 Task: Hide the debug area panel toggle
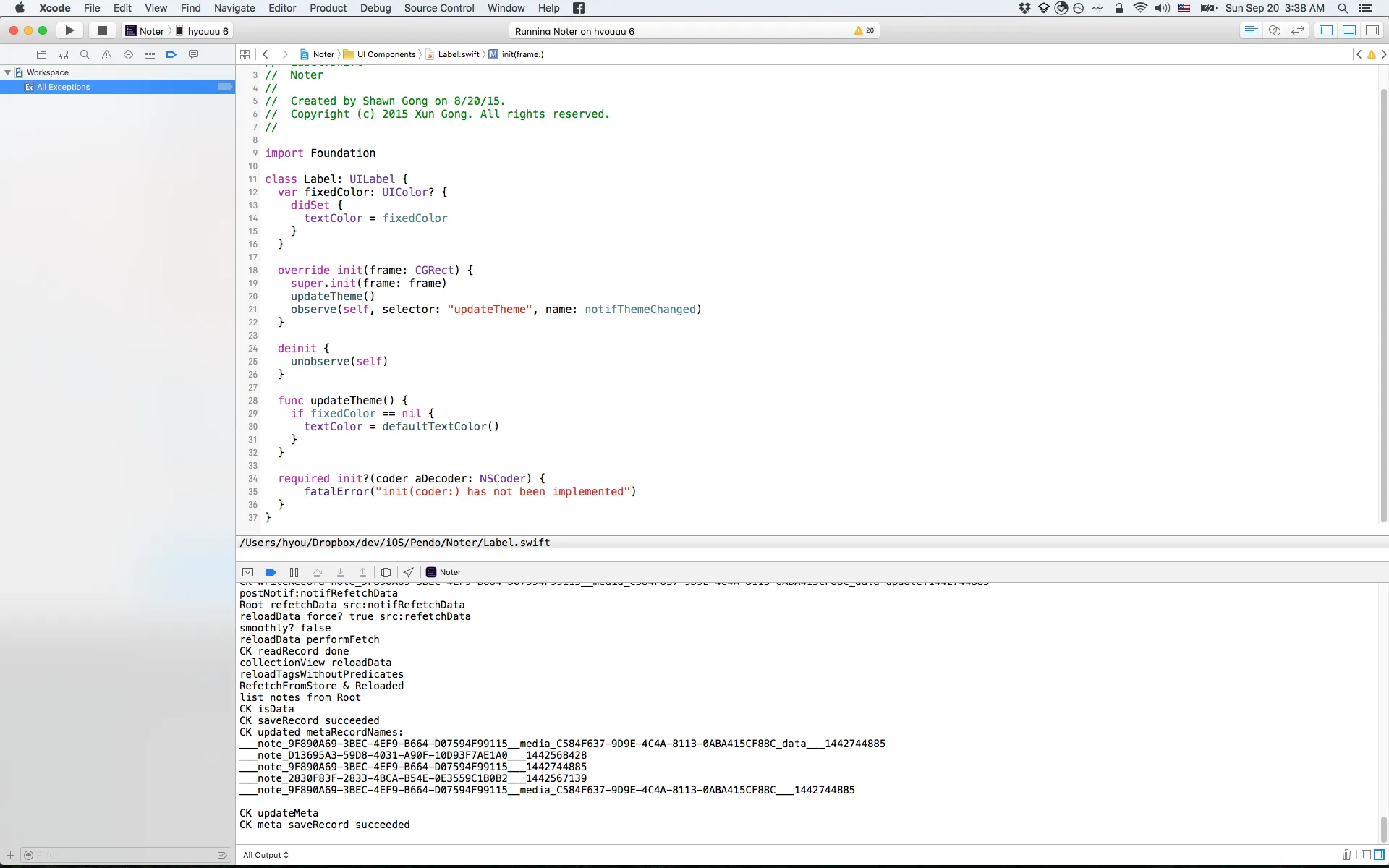click(x=1349, y=30)
